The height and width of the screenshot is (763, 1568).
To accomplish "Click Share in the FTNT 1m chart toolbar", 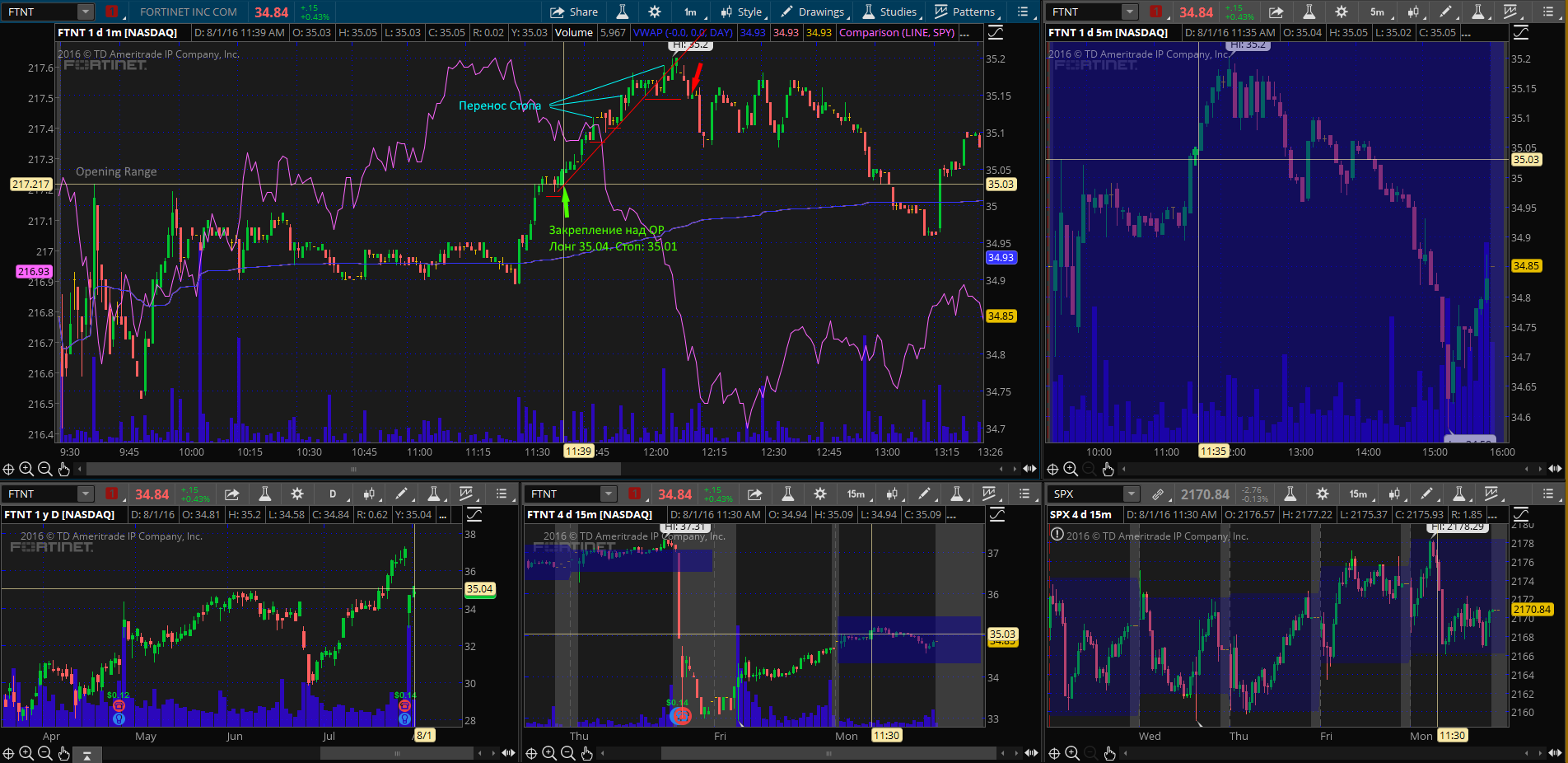I will pos(573,12).
